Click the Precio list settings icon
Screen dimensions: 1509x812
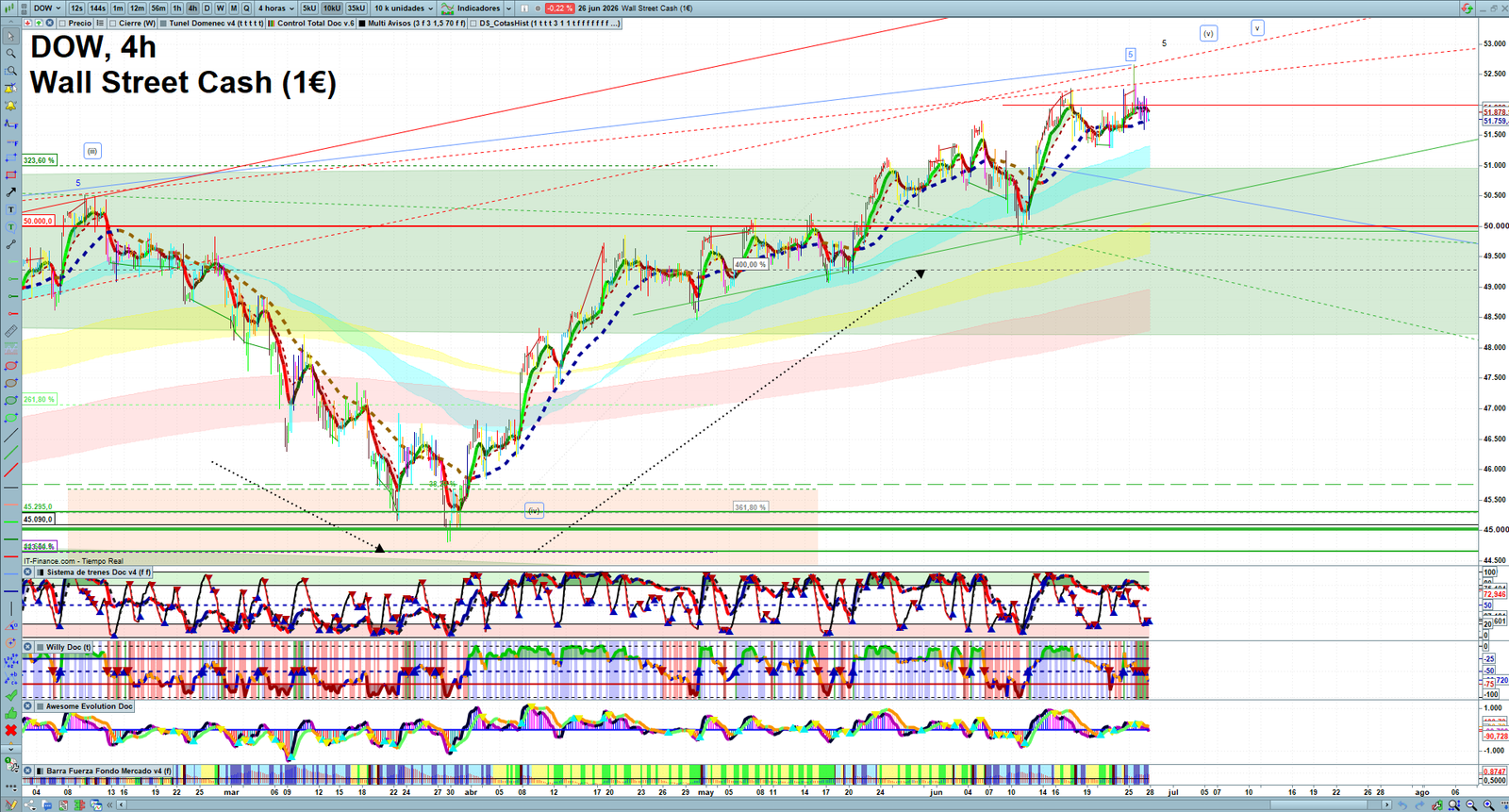(100, 23)
